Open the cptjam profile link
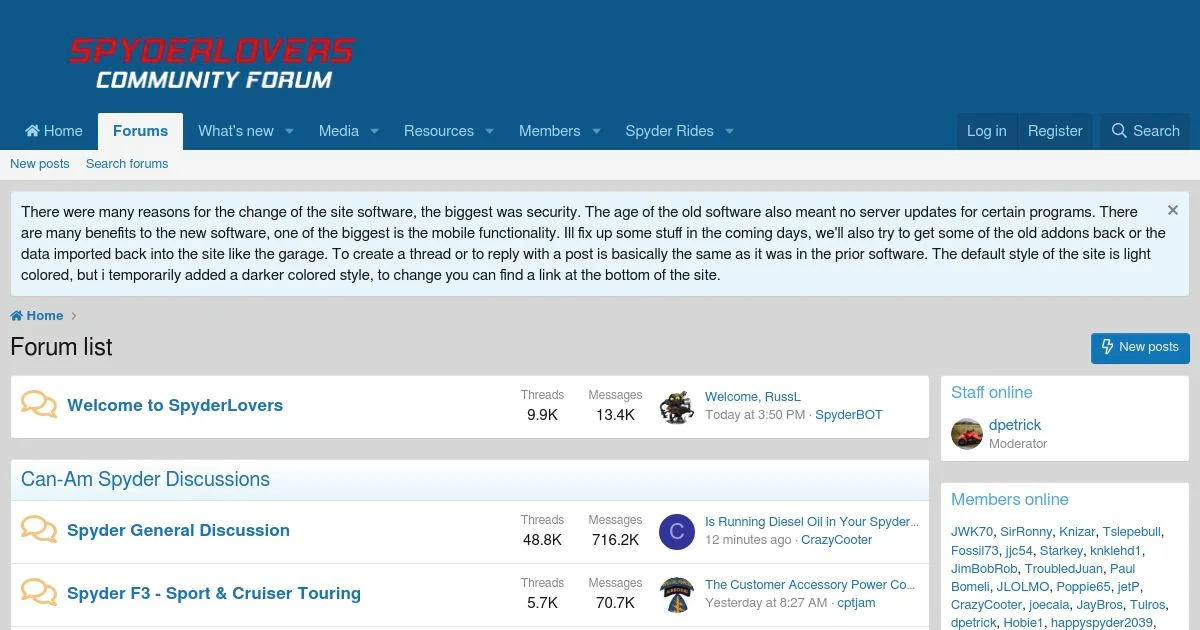 tap(857, 603)
